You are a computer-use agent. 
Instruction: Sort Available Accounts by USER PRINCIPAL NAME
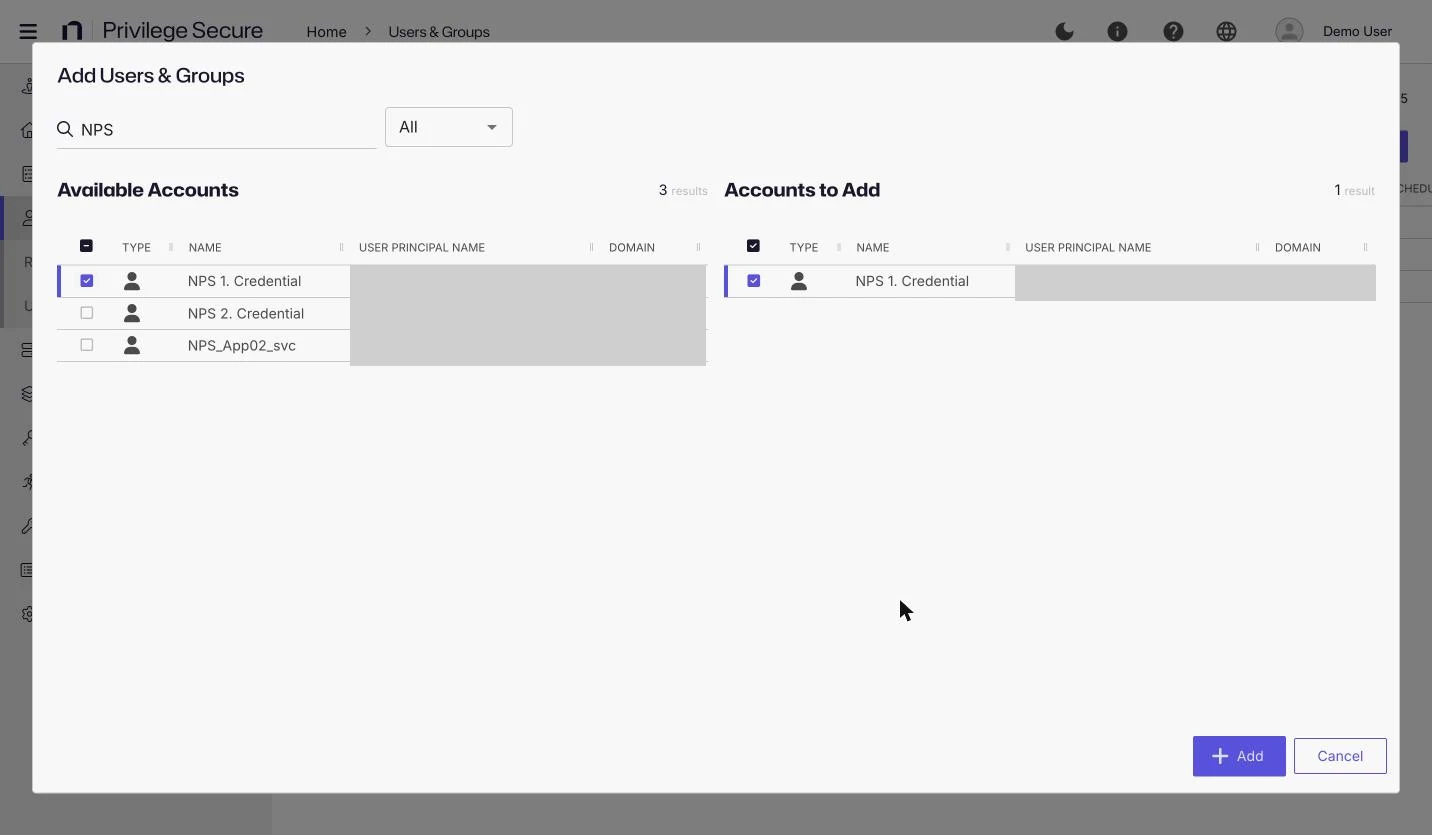pyautogui.click(x=421, y=247)
